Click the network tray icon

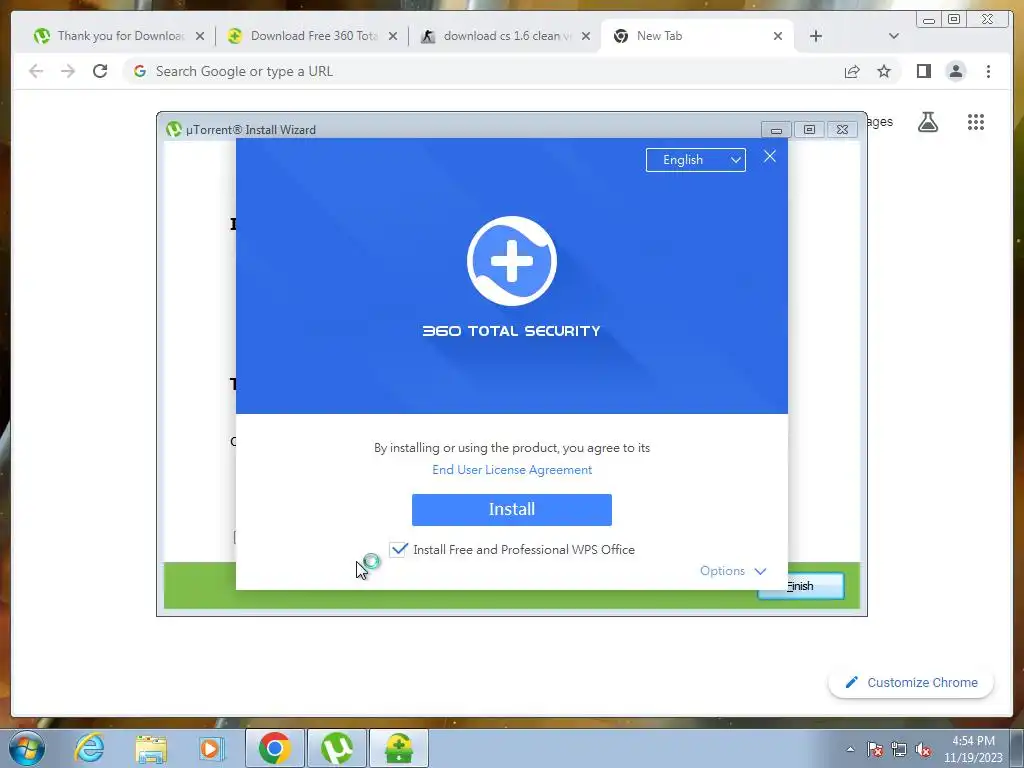tap(899, 749)
